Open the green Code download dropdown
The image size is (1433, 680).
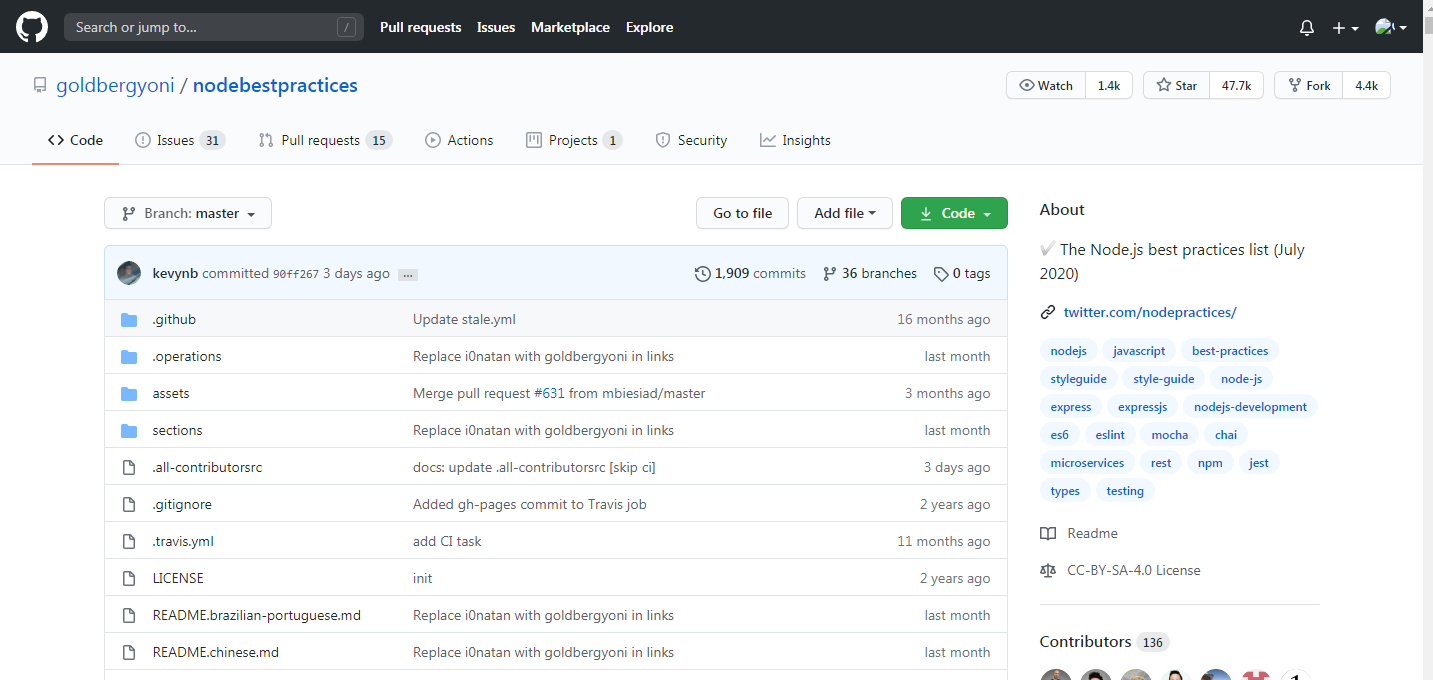(x=954, y=213)
